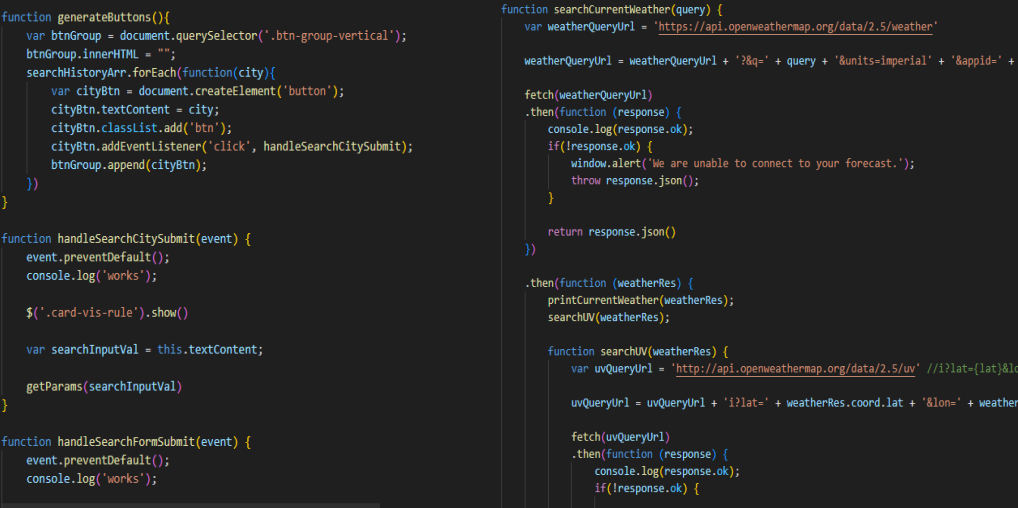Click the cityBtn.addEventListener('click', ...) line
This screenshot has width=1018, height=508.
(x=232, y=147)
